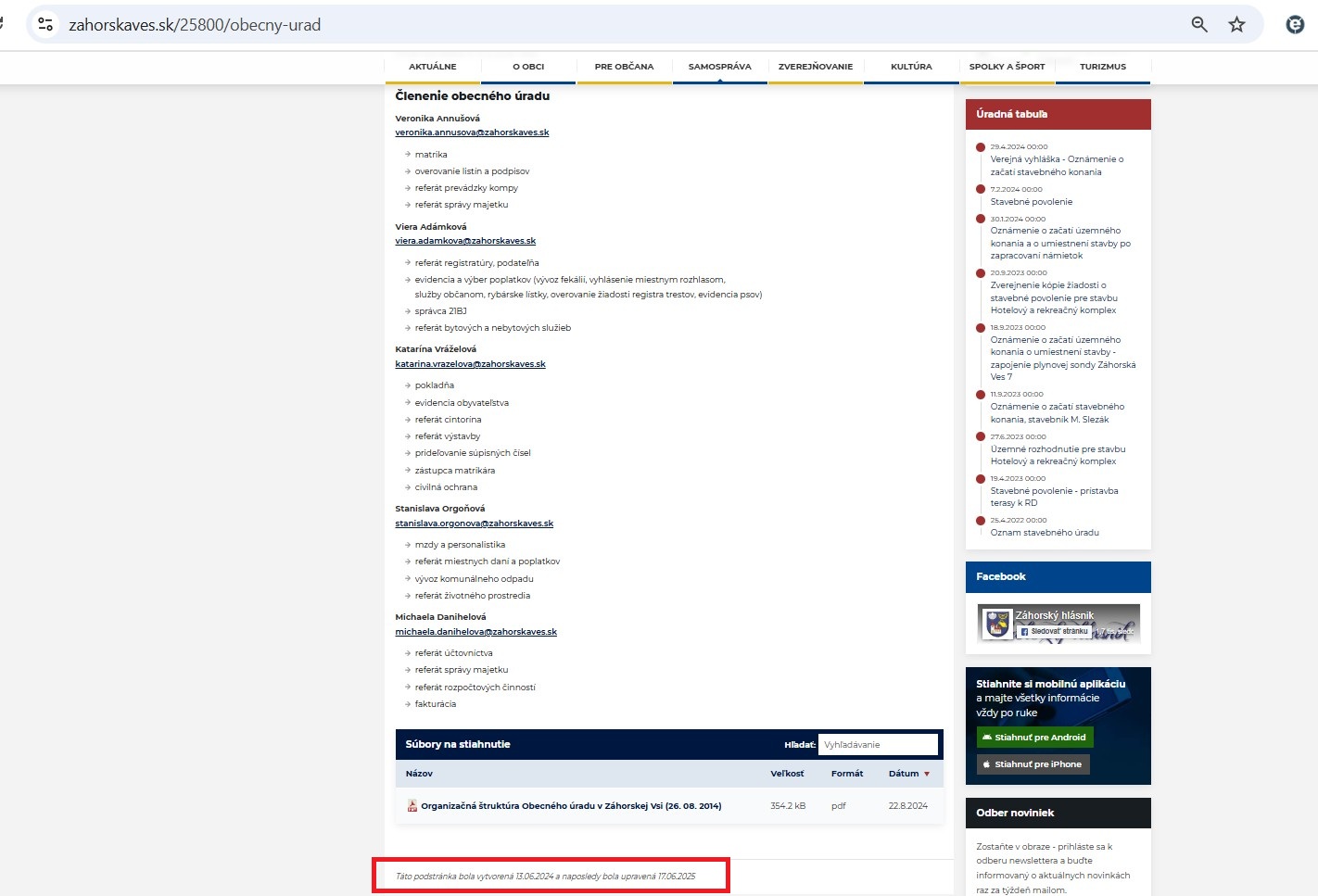Click the viera.adamkova@zahorskaves.sk email link
1318x896 pixels.
click(465, 241)
